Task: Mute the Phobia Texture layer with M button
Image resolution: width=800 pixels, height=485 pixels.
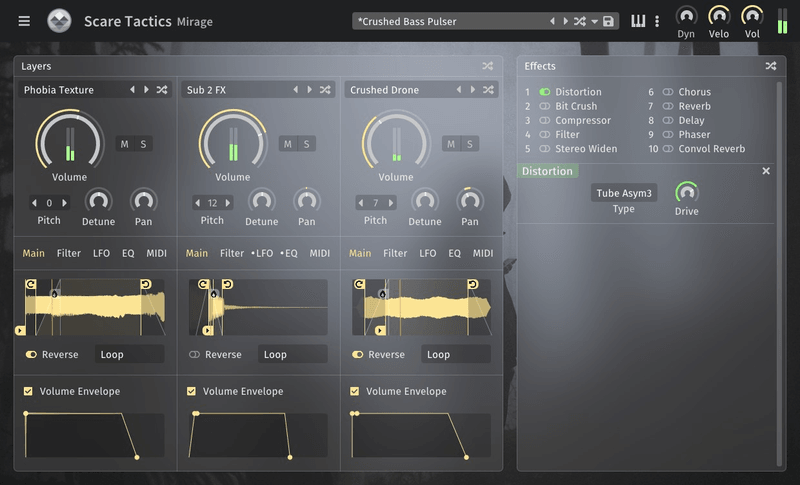Action: (124, 144)
